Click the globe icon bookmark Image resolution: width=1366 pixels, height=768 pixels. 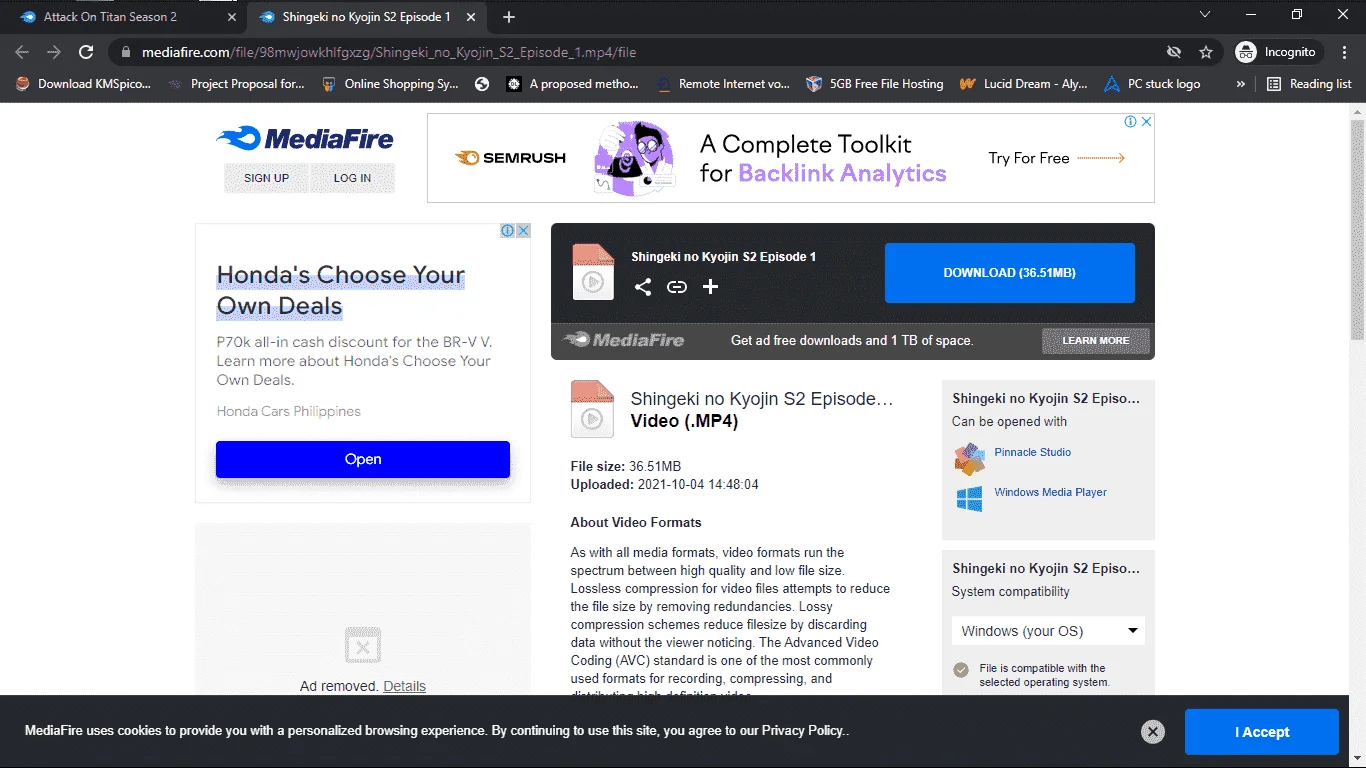click(482, 84)
